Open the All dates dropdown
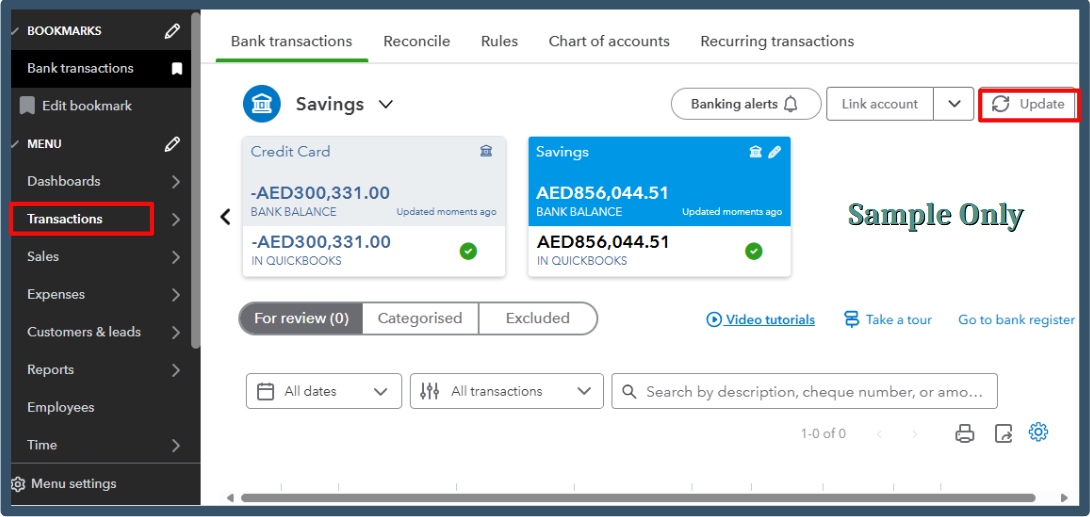This screenshot has height=517, width=1090. pyautogui.click(x=323, y=391)
